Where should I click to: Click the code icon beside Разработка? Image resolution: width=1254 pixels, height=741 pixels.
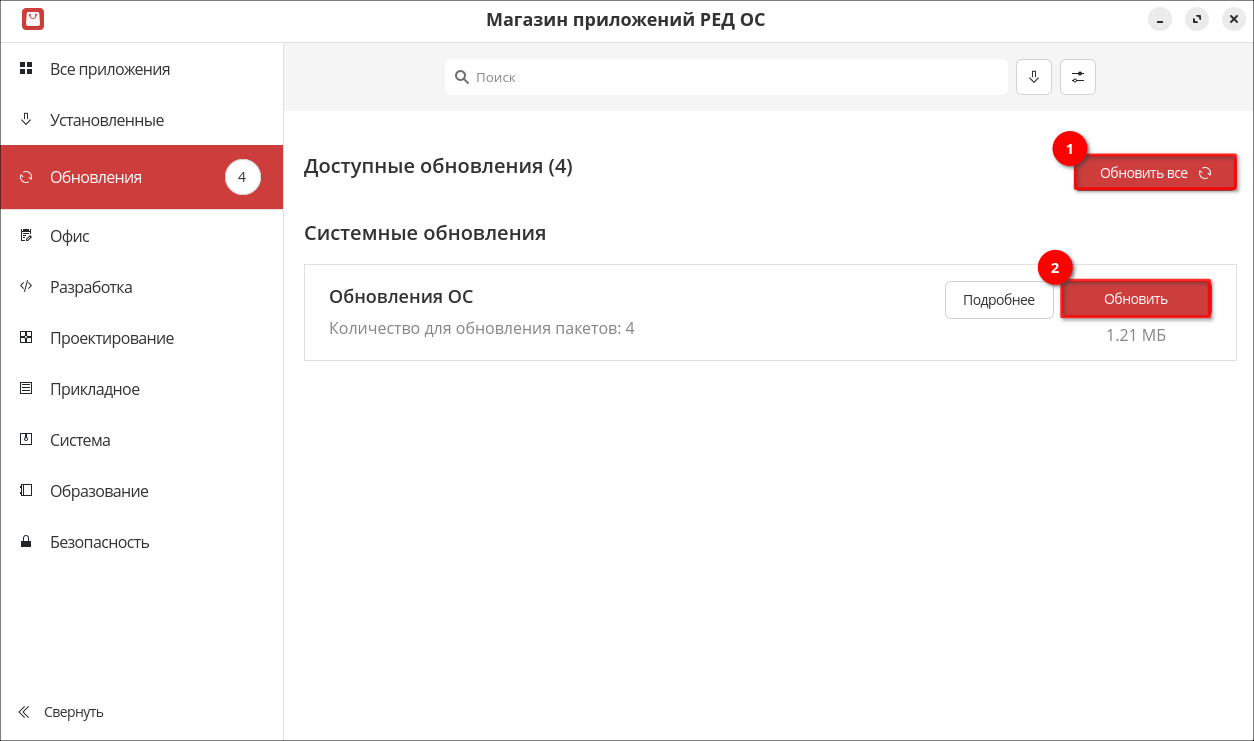tap(27, 287)
